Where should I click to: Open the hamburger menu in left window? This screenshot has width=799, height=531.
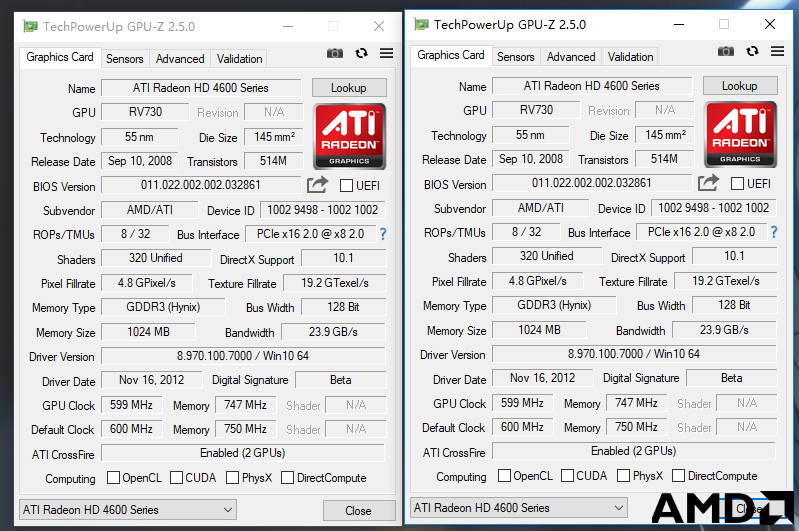point(386,53)
